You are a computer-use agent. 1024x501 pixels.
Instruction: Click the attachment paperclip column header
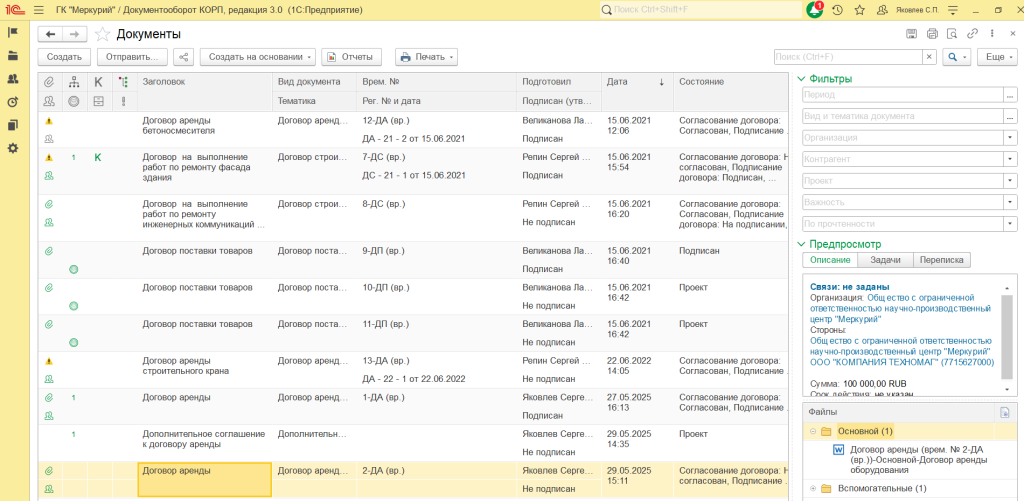pos(48,82)
